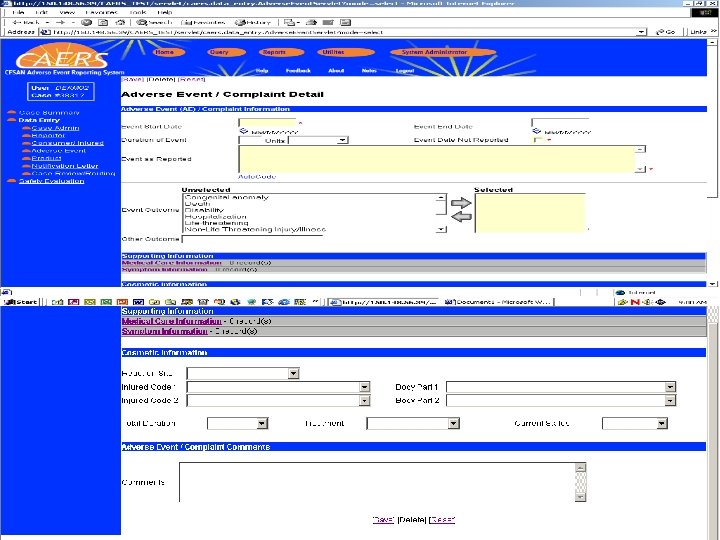
Task: Click down arrow on Unselected list scrollbar
Action: point(441,229)
